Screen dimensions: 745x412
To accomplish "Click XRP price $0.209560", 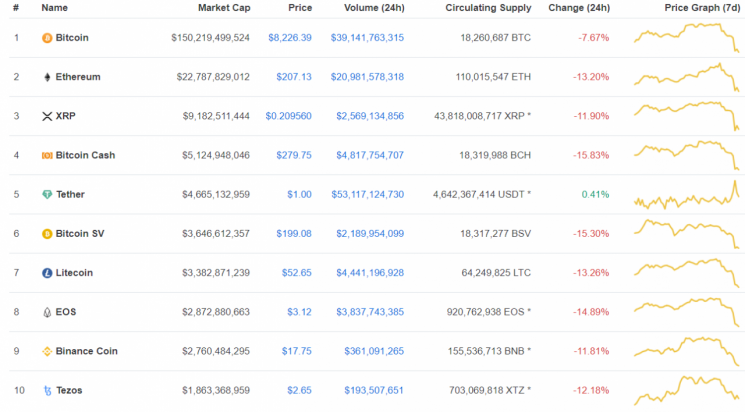I will coord(288,116).
